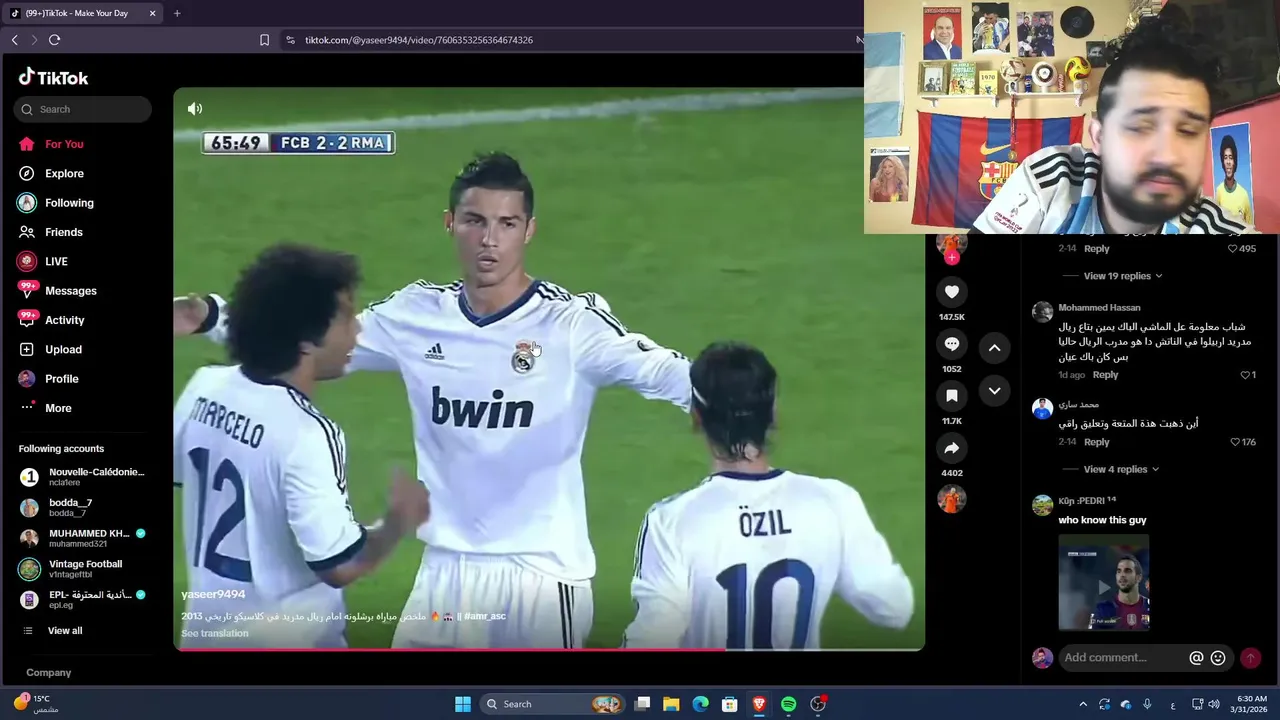Open the Upload page
This screenshot has height=720, width=1280.
pyautogui.click(x=63, y=349)
